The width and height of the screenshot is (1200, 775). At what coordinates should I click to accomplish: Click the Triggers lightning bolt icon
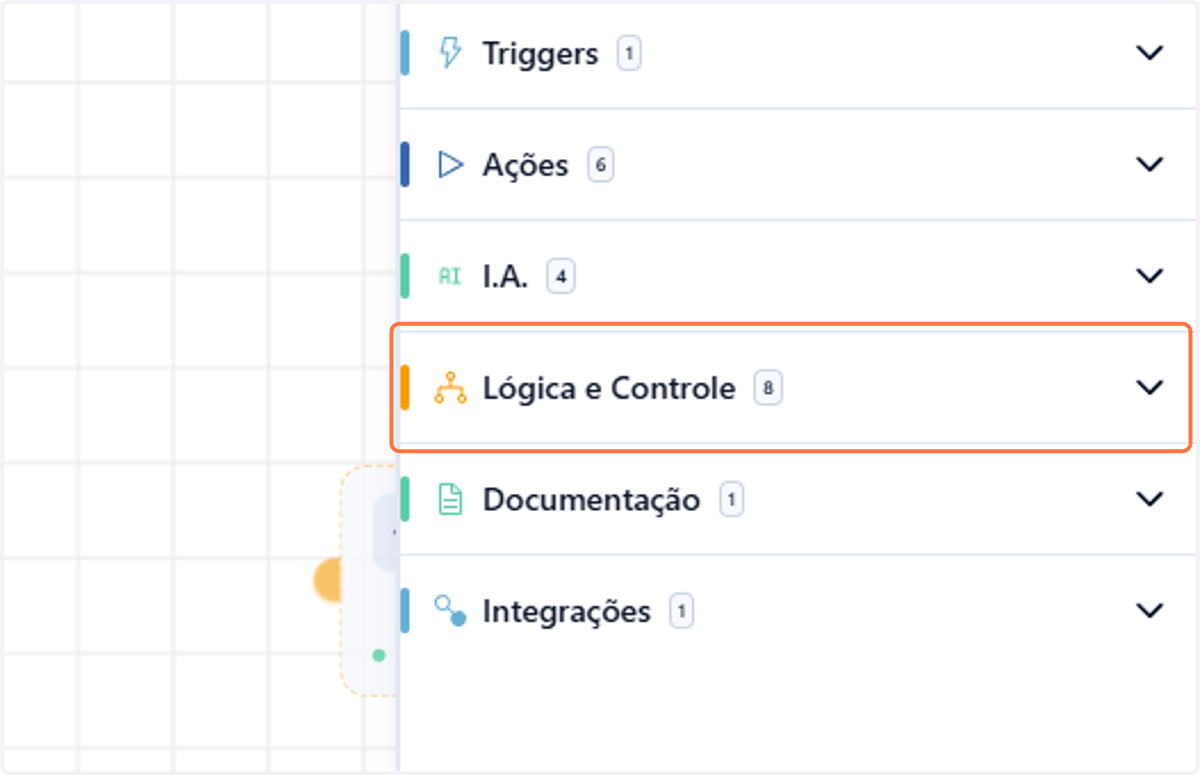451,53
